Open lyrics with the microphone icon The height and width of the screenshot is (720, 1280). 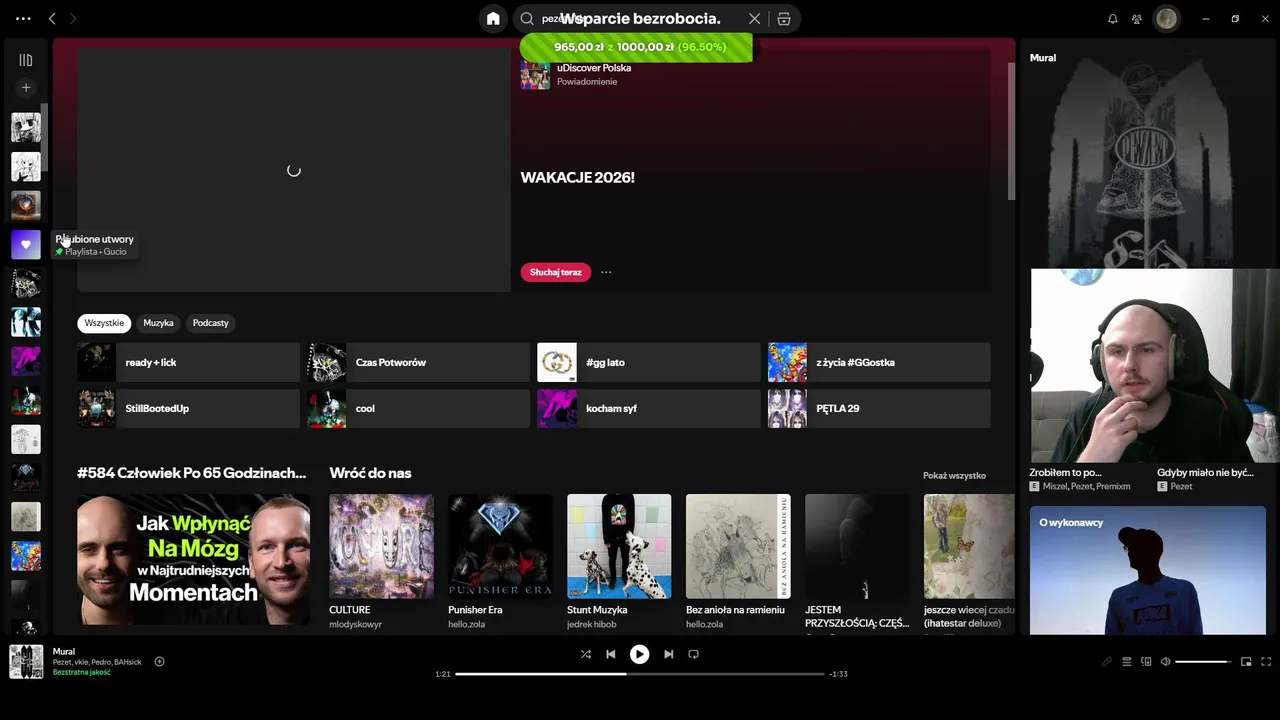[x=1107, y=661]
